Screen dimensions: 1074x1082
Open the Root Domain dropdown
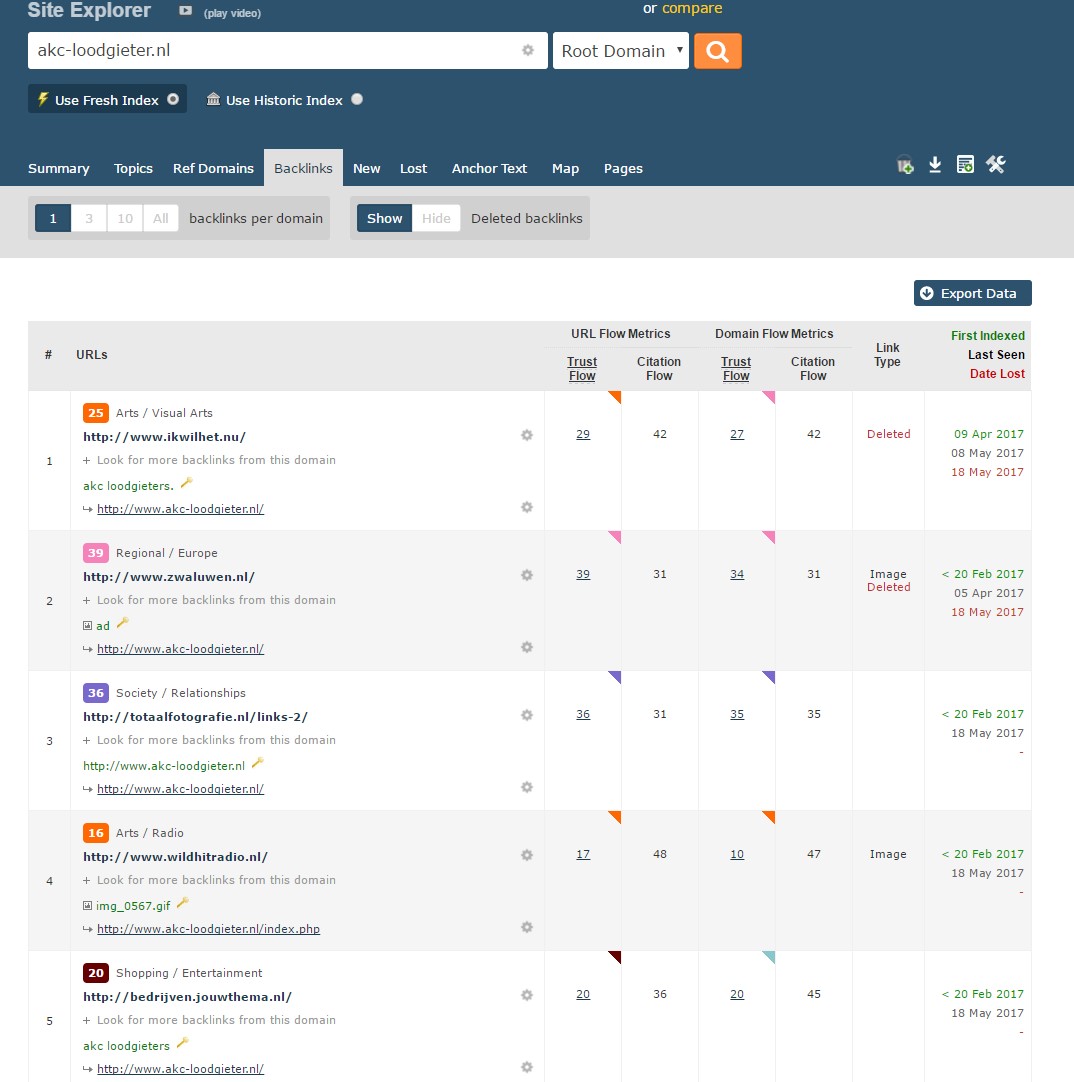pyautogui.click(x=620, y=51)
